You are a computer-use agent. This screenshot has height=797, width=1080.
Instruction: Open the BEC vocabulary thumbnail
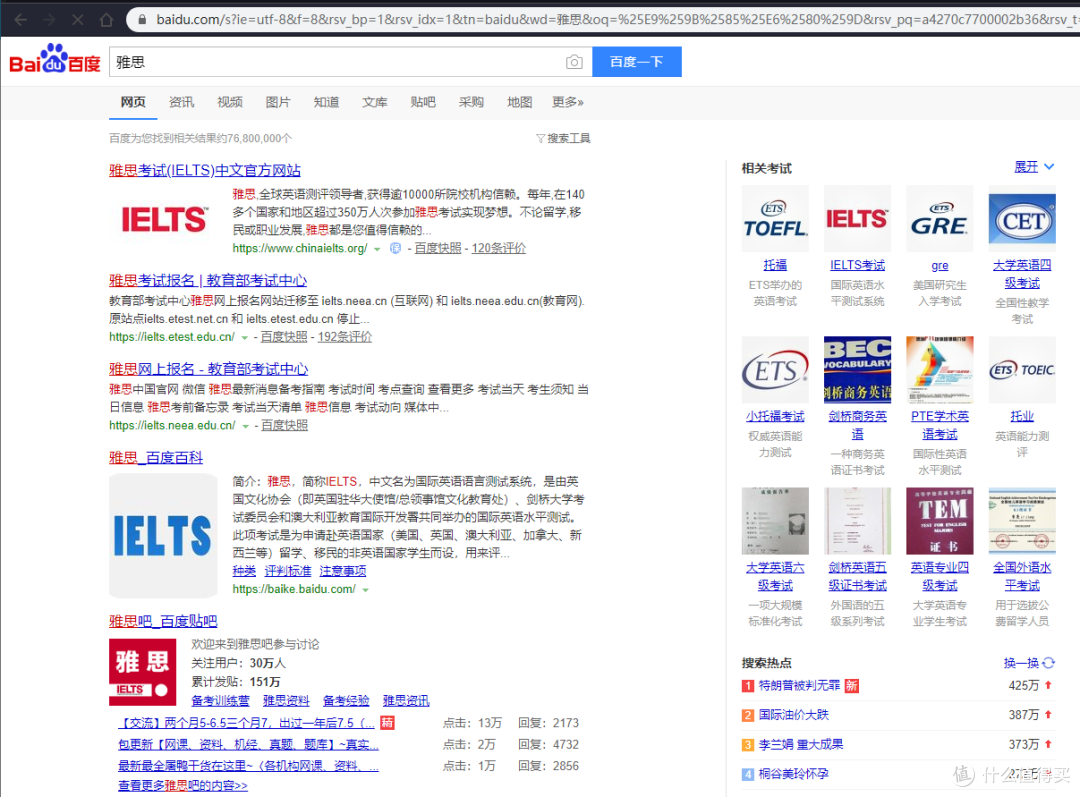tap(858, 370)
